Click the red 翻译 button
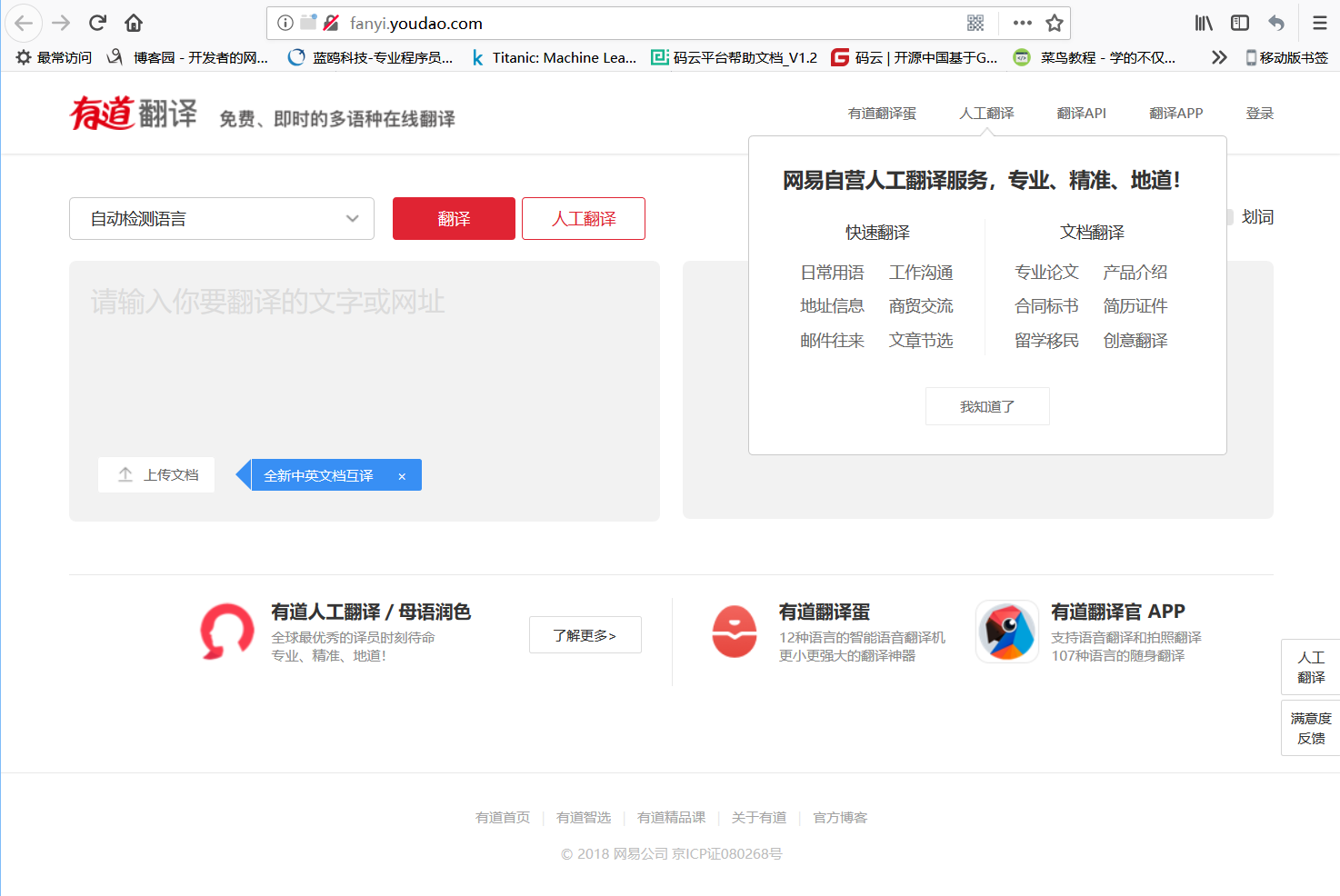The height and width of the screenshot is (896, 1340). pos(454,219)
